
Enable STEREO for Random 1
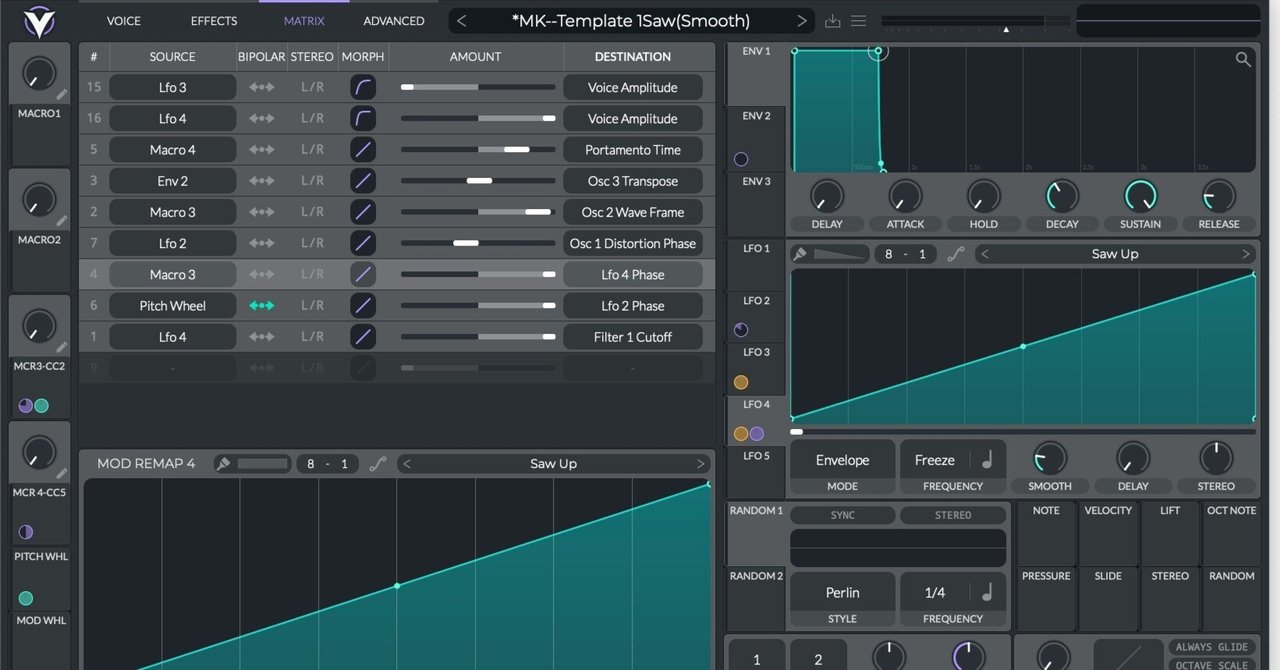point(951,514)
